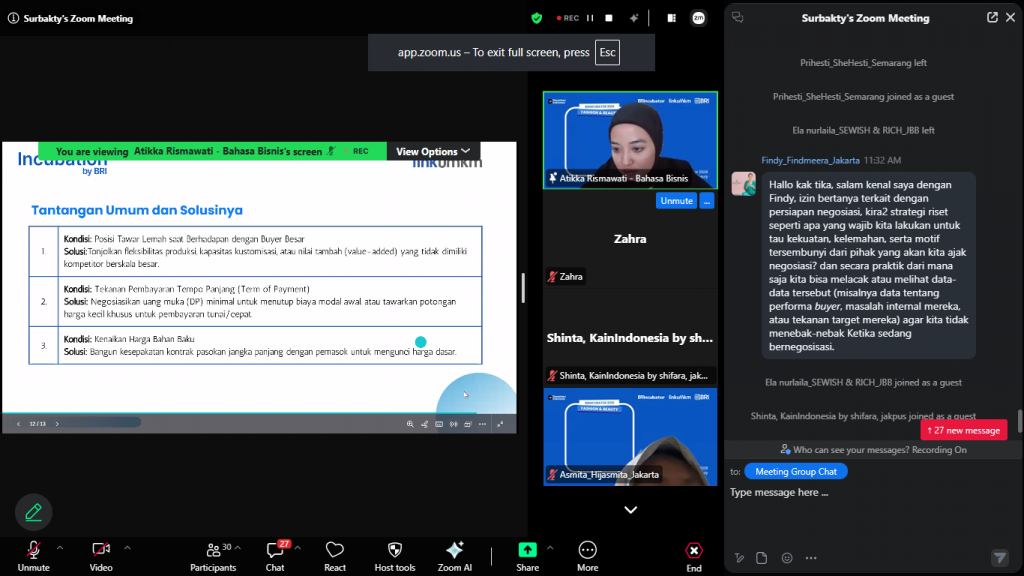This screenshot has height=576, width=1024.
Task: Attach a file in chat
Action: click(x=761, y=558)
